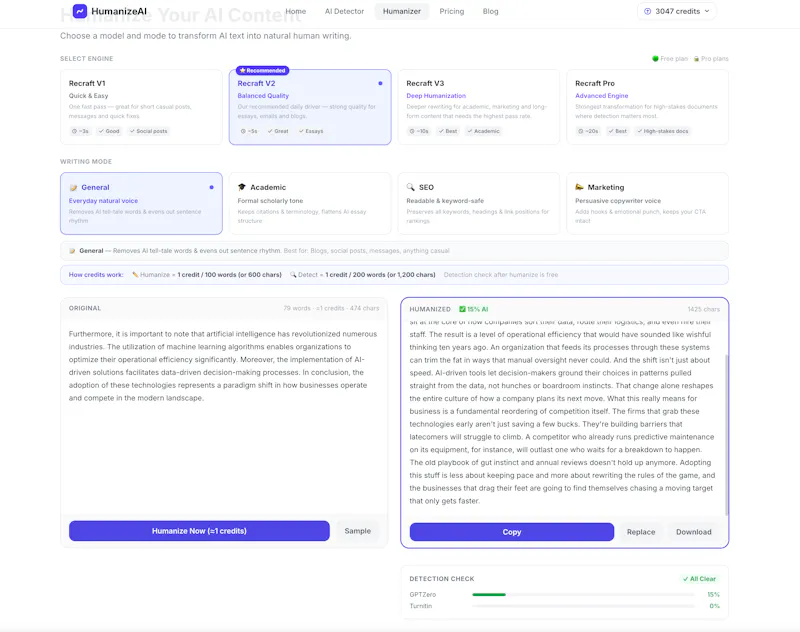This screenshot has width=800, height=632.
Task: Copy the humanized output
Action: coord(512,532)
